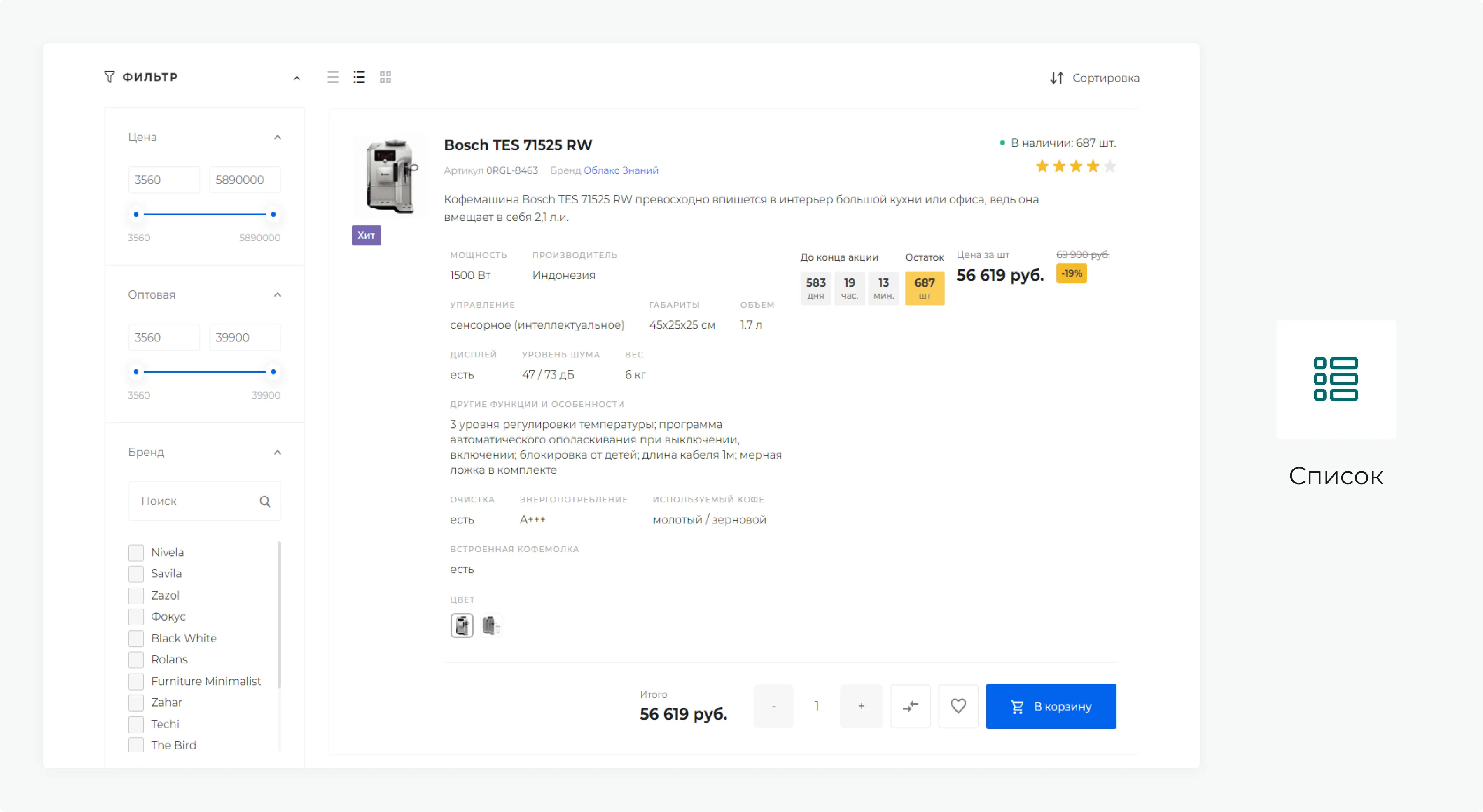Select detailed list view icon

(x=359, y=77)
